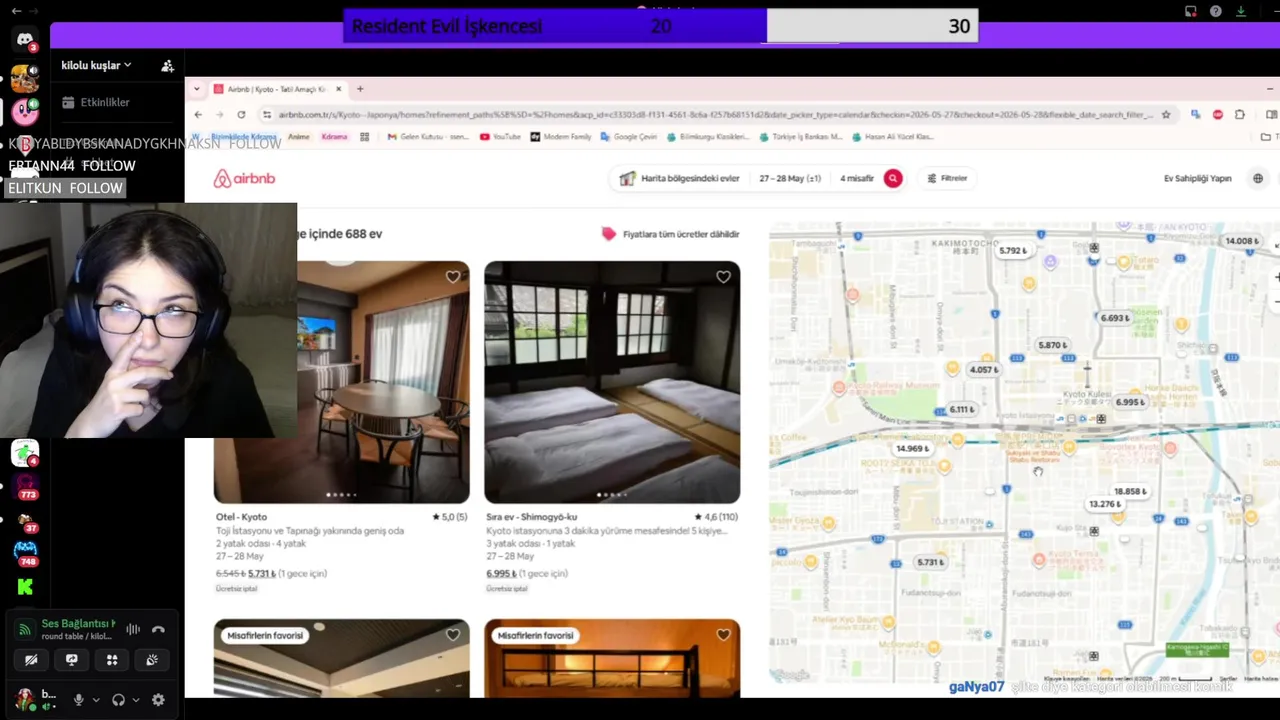Select the 6.111 ₺ map price marker
1280x720 pixels.
962,409
